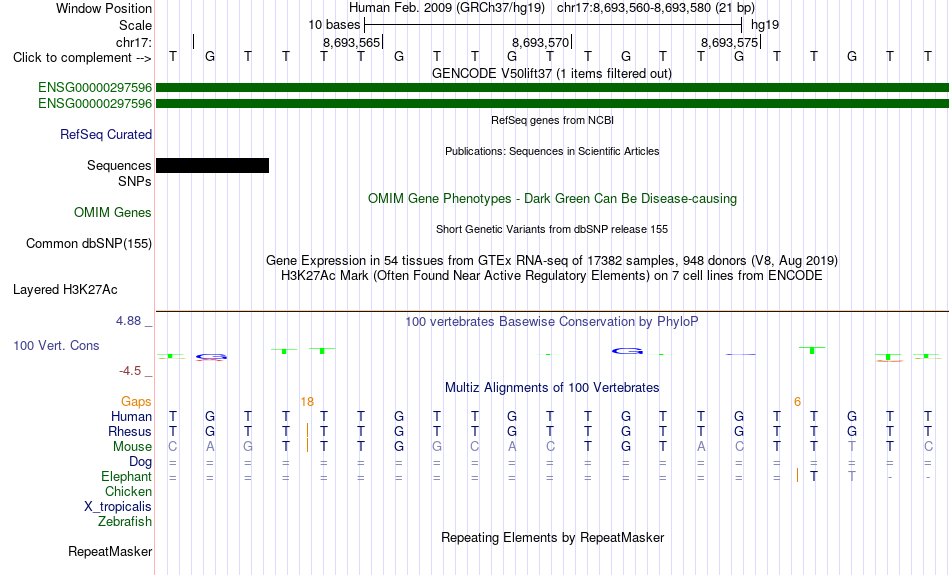
Task: Click 'RefSeq genes from NCBI' track title
Action: 552,120
